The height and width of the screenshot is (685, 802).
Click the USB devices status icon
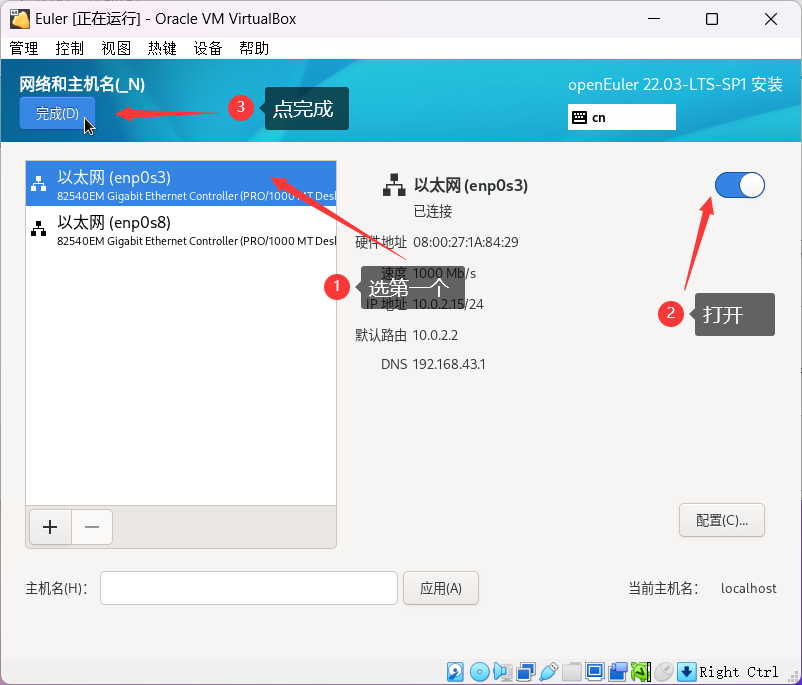pos(548,672)
